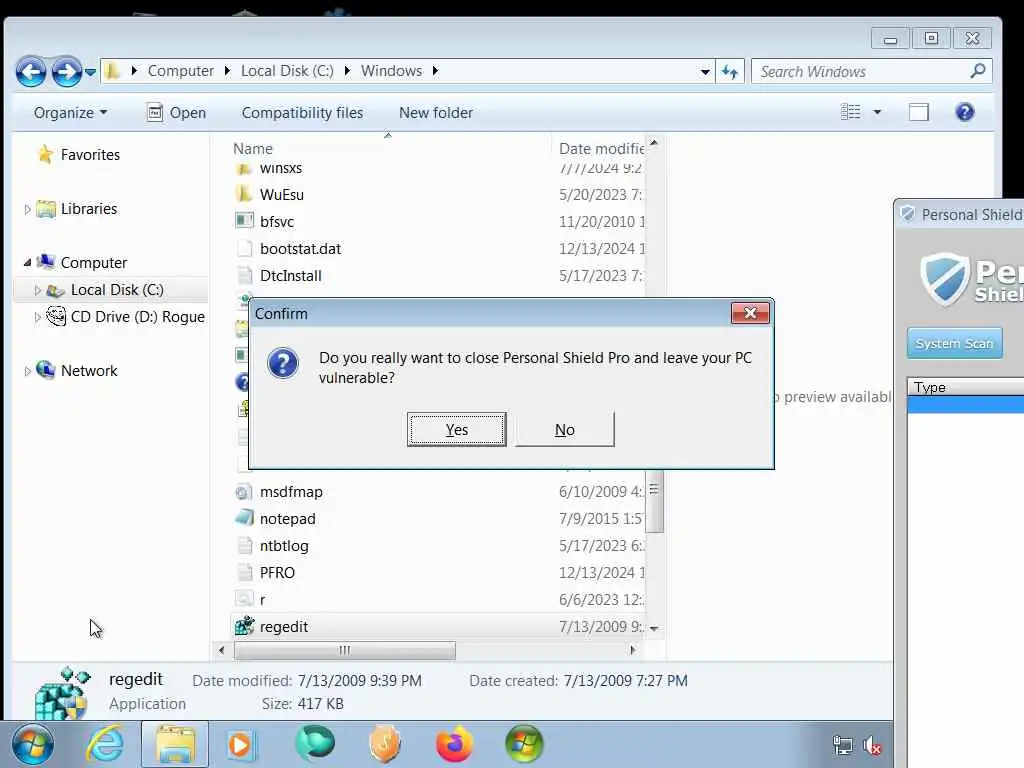Image resolution: width=1024 pixels, height=768 pixels.
Task: Click the 5/20/2023 date for WuEsu
Action: click(x=601, y=195)
